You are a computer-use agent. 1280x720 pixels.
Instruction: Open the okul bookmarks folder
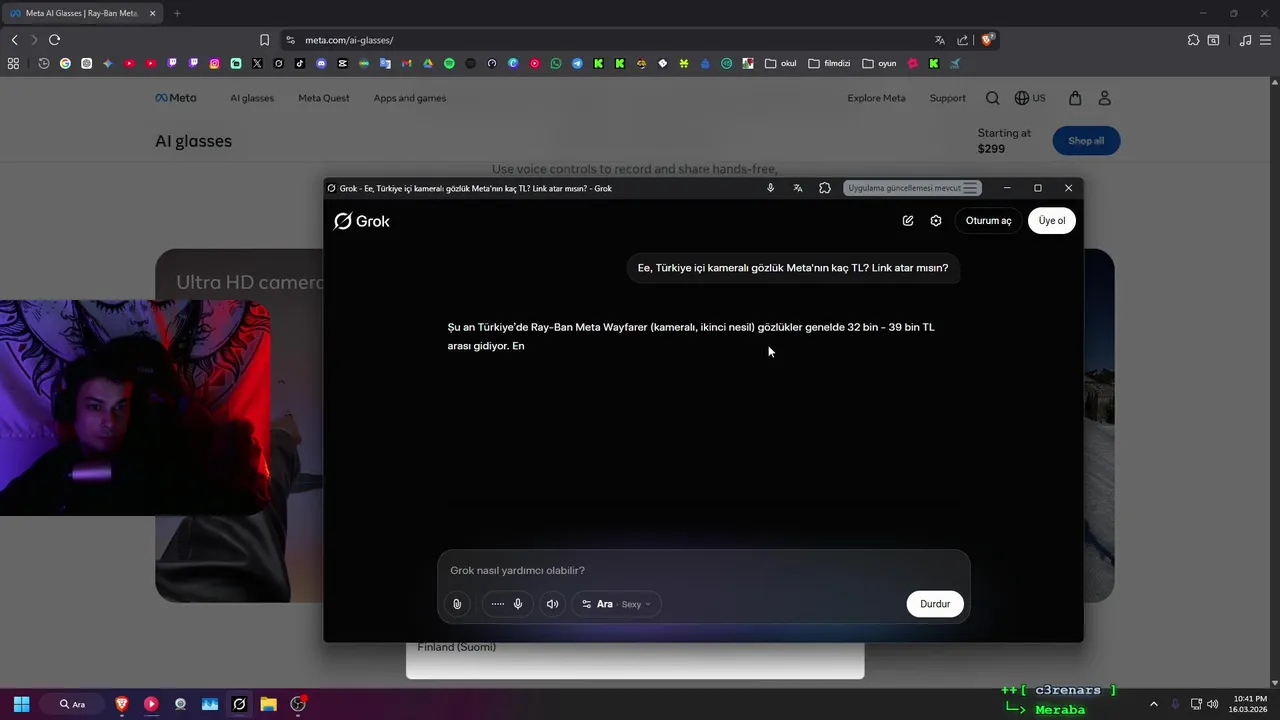point(781,63)
